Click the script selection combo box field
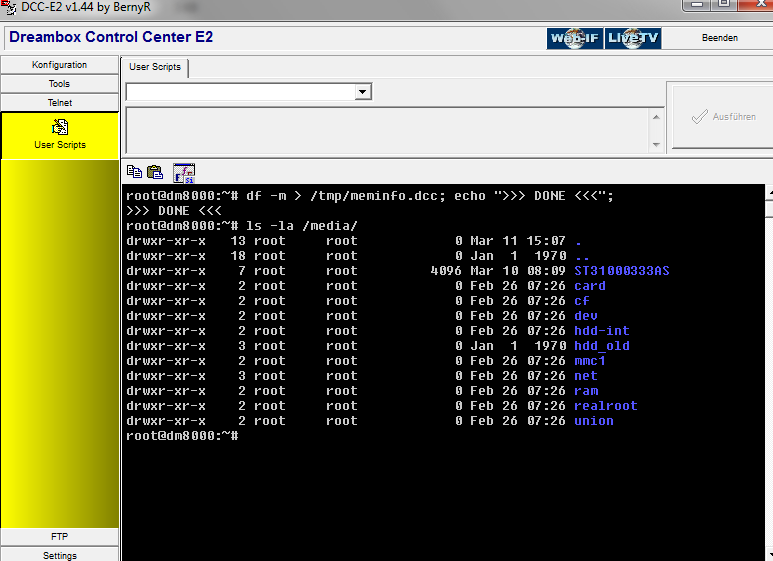 [x=240, y=92]
